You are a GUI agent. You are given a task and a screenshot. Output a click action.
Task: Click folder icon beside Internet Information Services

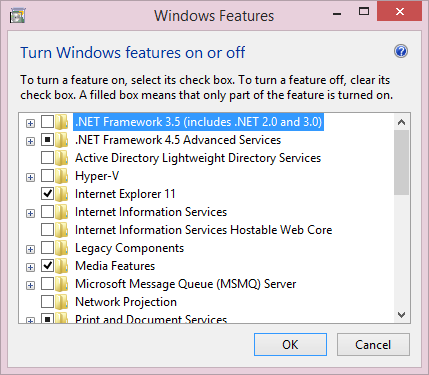(62, 212)
